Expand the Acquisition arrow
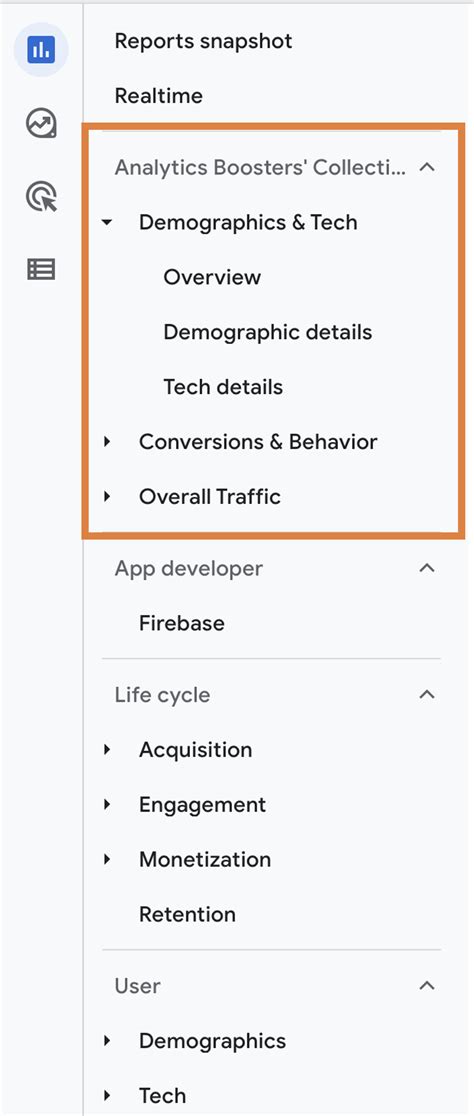This screenshot has width=474, height=1116. tap(107, 749)
